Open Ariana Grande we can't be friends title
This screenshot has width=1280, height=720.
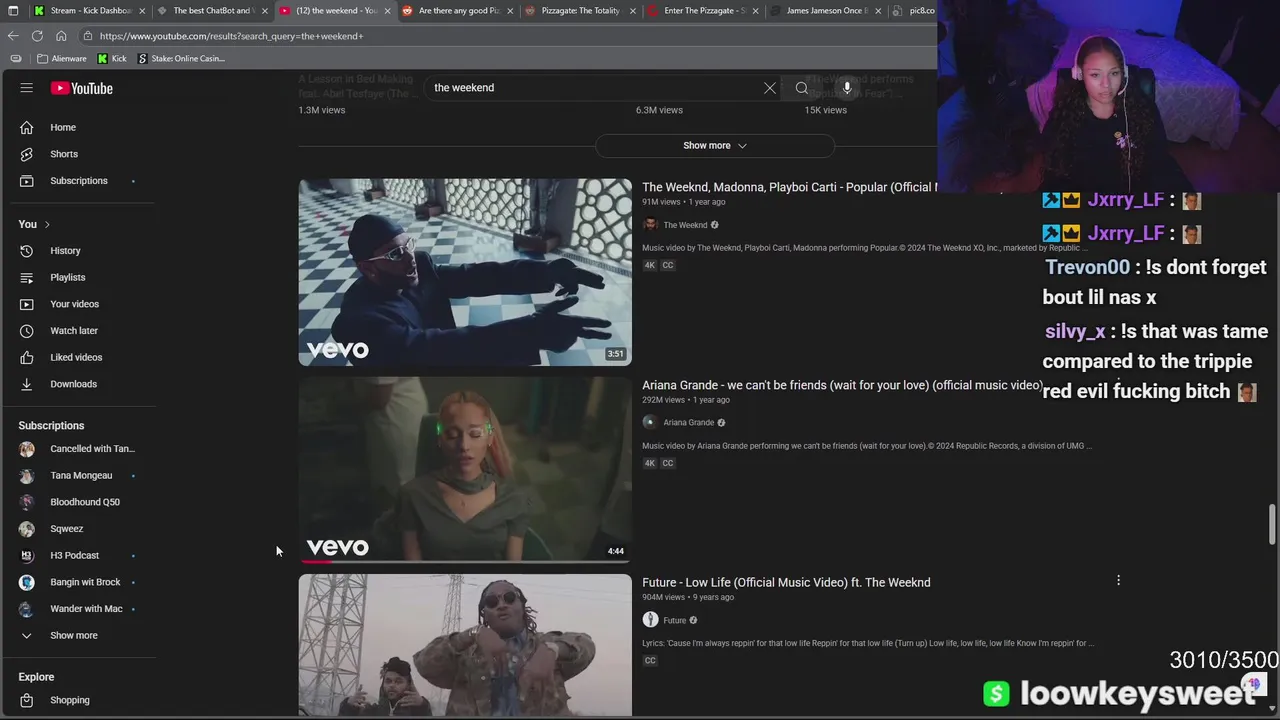[842, 385]
